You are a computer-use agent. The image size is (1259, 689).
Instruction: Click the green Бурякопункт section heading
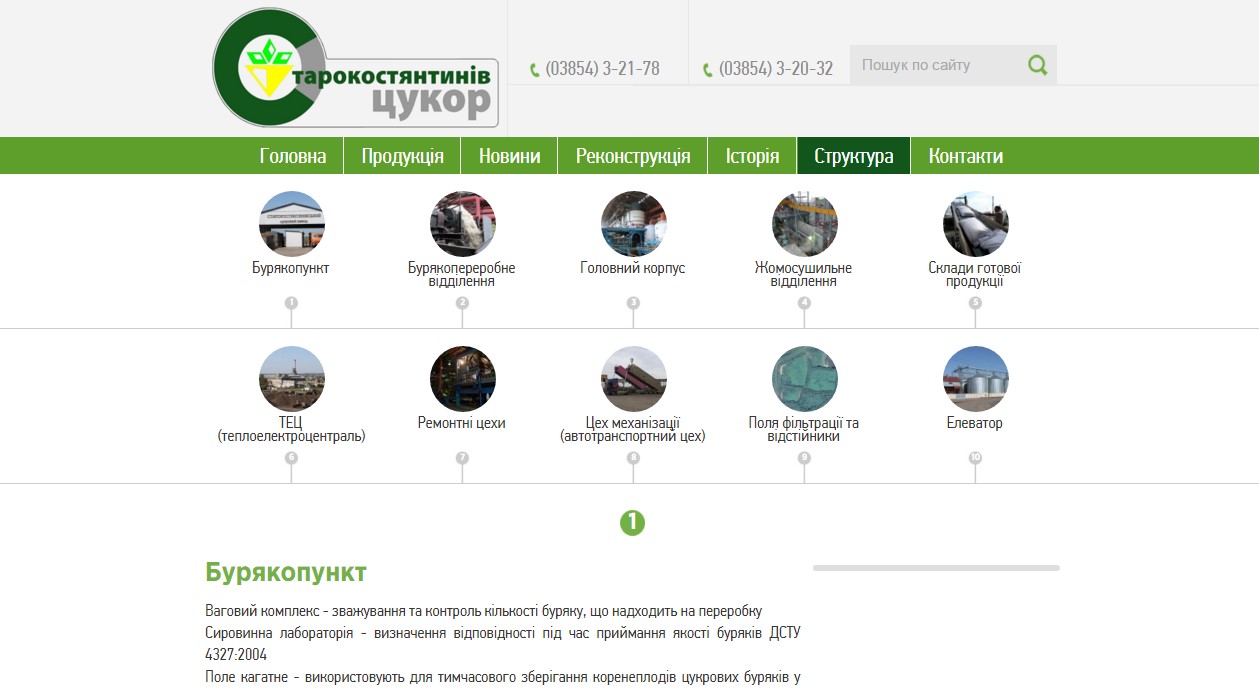coord(286,573)
